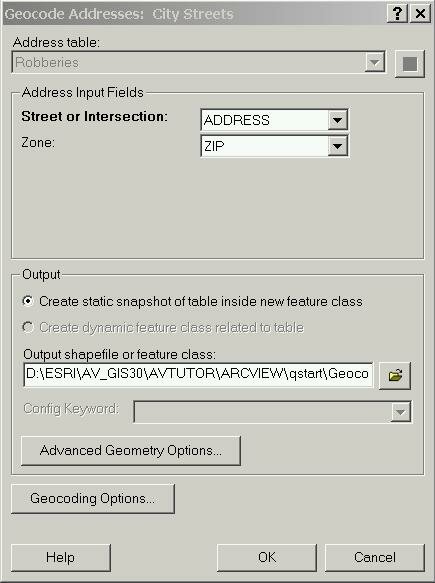Select static snapshot radio button
Viewport: 435px width, 583px height.
click(x=28, y=301)
